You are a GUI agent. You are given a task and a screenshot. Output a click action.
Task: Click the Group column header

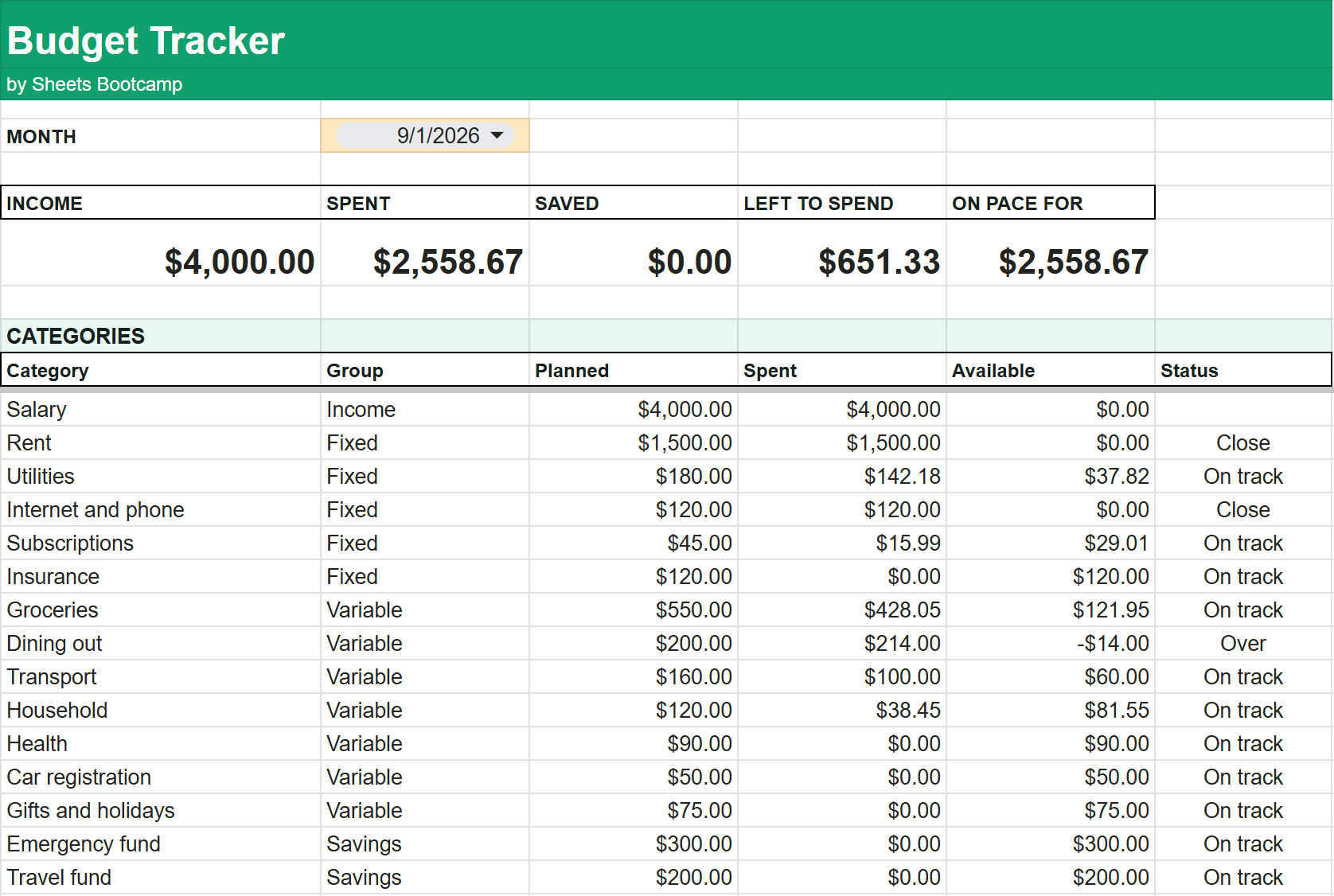click(x=425, y=370)
